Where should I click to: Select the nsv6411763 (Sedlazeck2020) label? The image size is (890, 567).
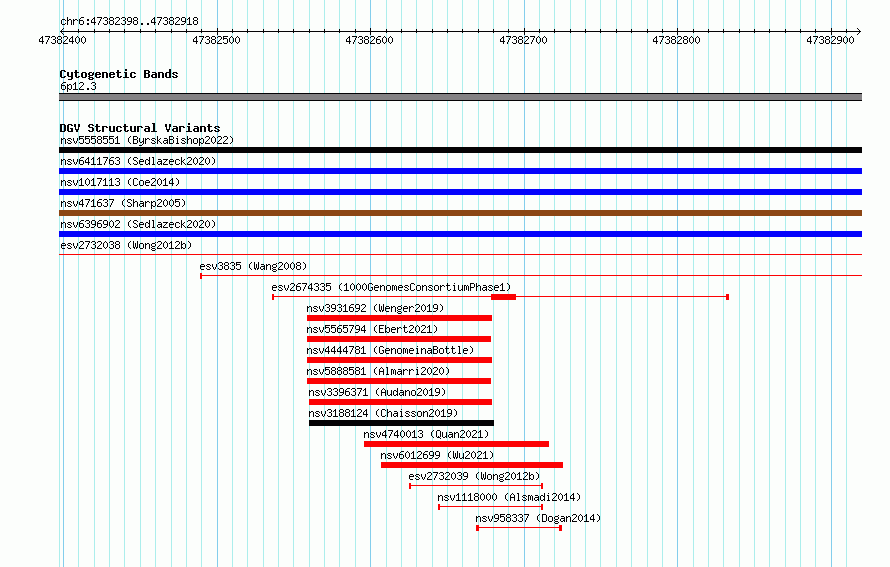pyautogui.click(x=138, y=161)
